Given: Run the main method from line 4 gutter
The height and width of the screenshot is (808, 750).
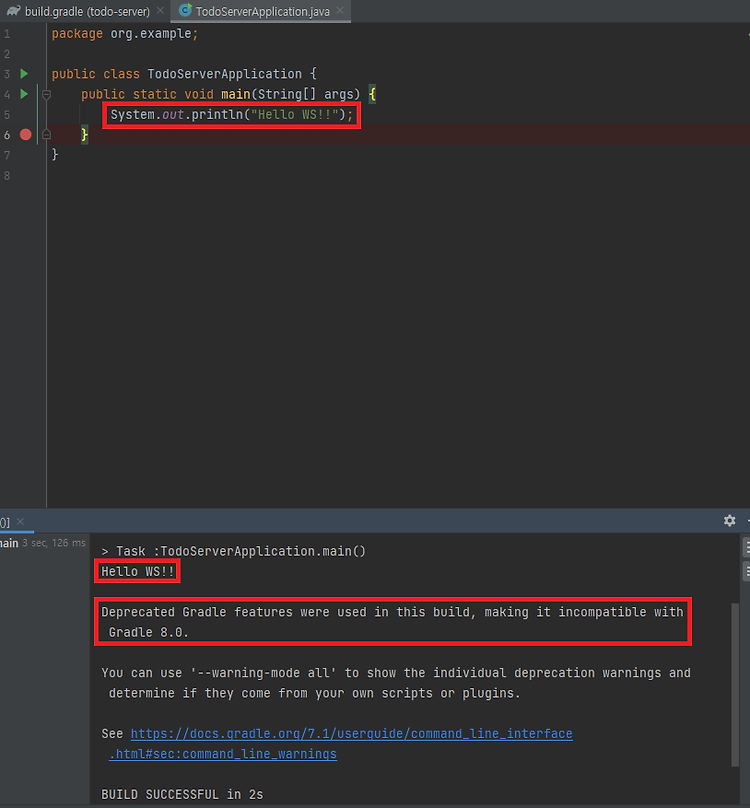Looking at the screenshot, I should (24, 94).
